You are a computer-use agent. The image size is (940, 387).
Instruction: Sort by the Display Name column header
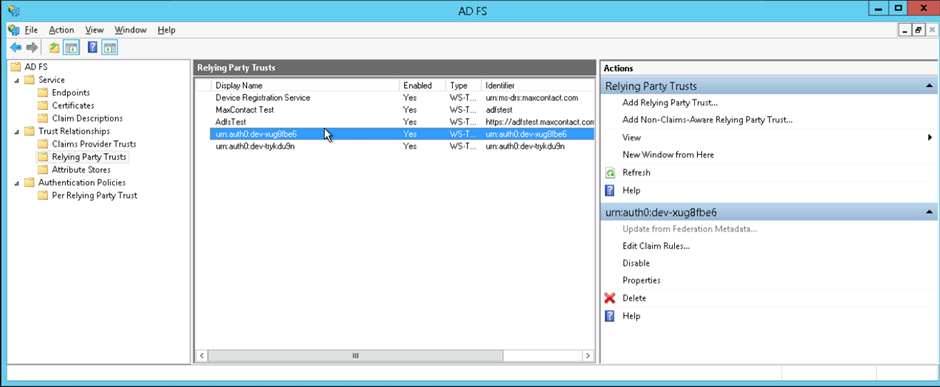pyautogui.click(x=306, y=86)
